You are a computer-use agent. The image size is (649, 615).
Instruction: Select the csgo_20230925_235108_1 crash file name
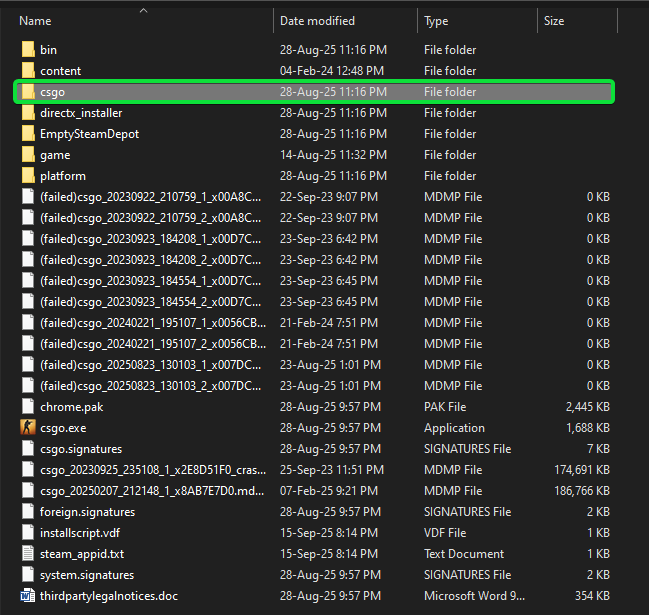click(153, 470)
